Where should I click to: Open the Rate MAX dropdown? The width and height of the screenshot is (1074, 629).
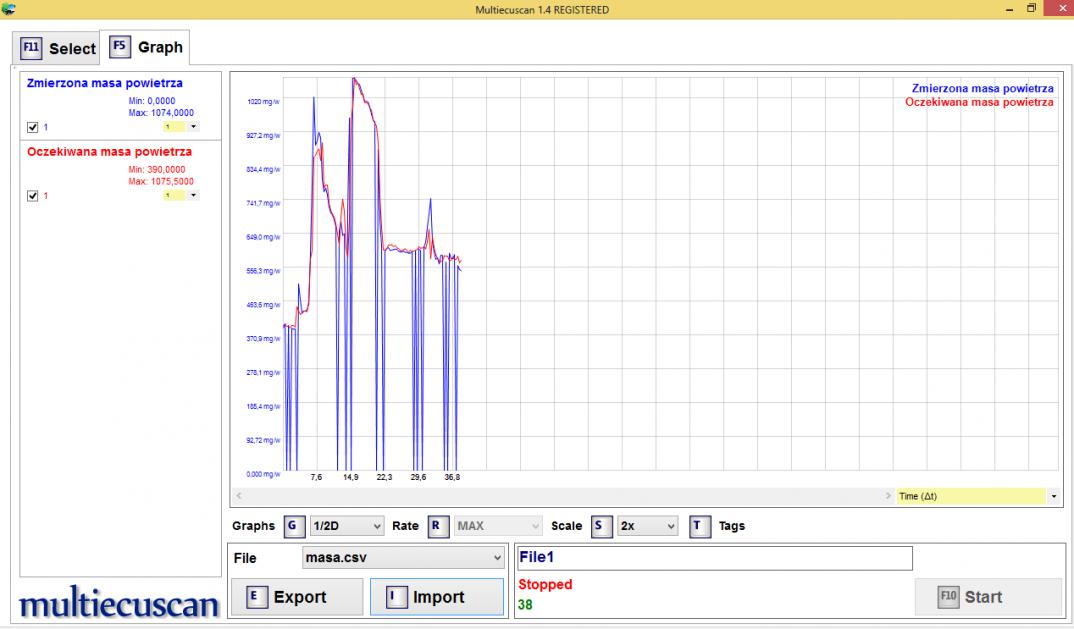click(x=498, y=526)
